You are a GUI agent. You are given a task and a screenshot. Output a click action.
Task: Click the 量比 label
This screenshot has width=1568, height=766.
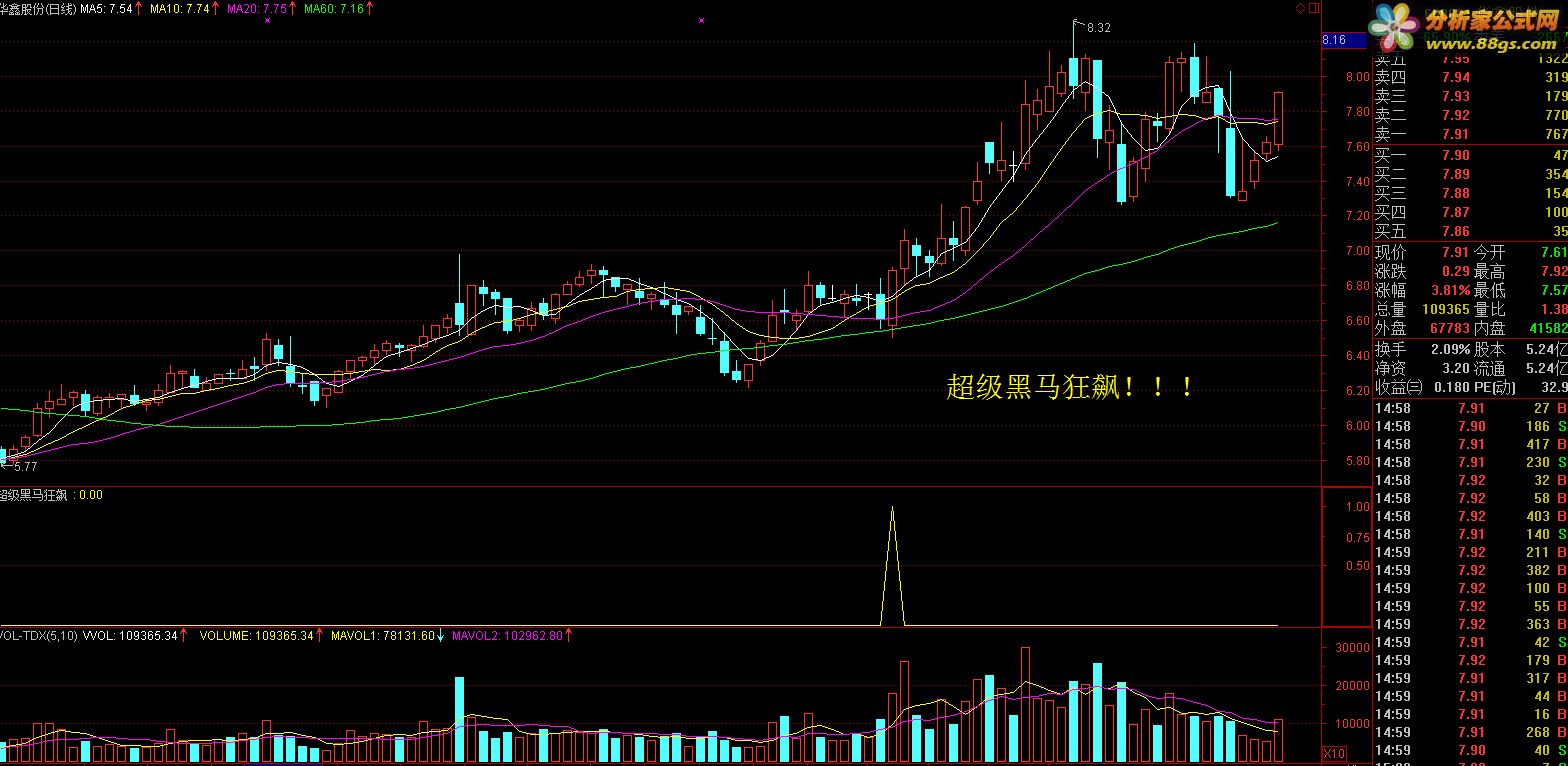(x=1490, y=310)
